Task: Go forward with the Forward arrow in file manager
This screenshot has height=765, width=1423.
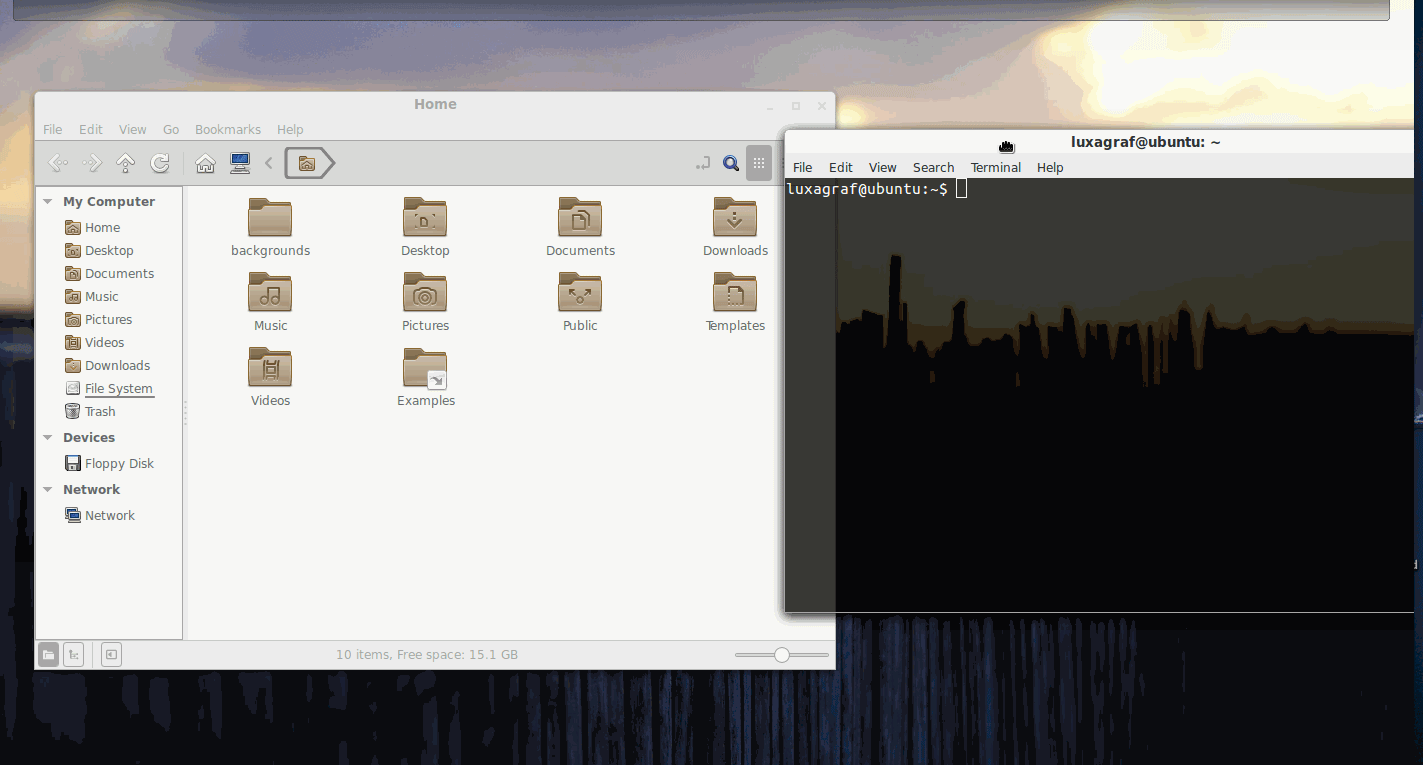Action: 92,163
